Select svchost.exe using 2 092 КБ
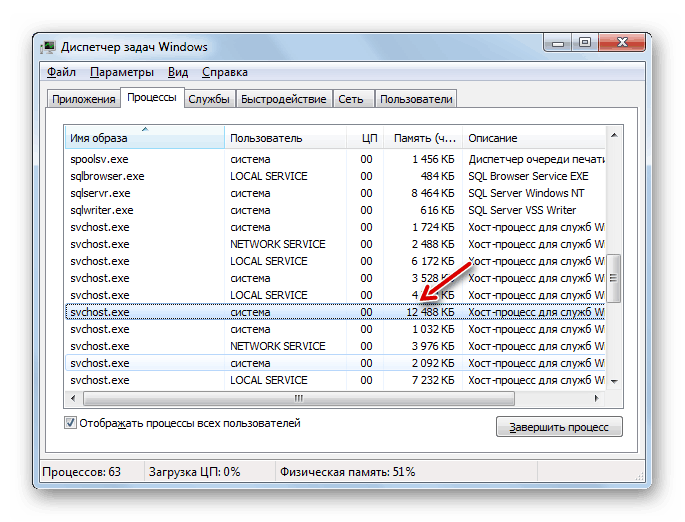 335,363
